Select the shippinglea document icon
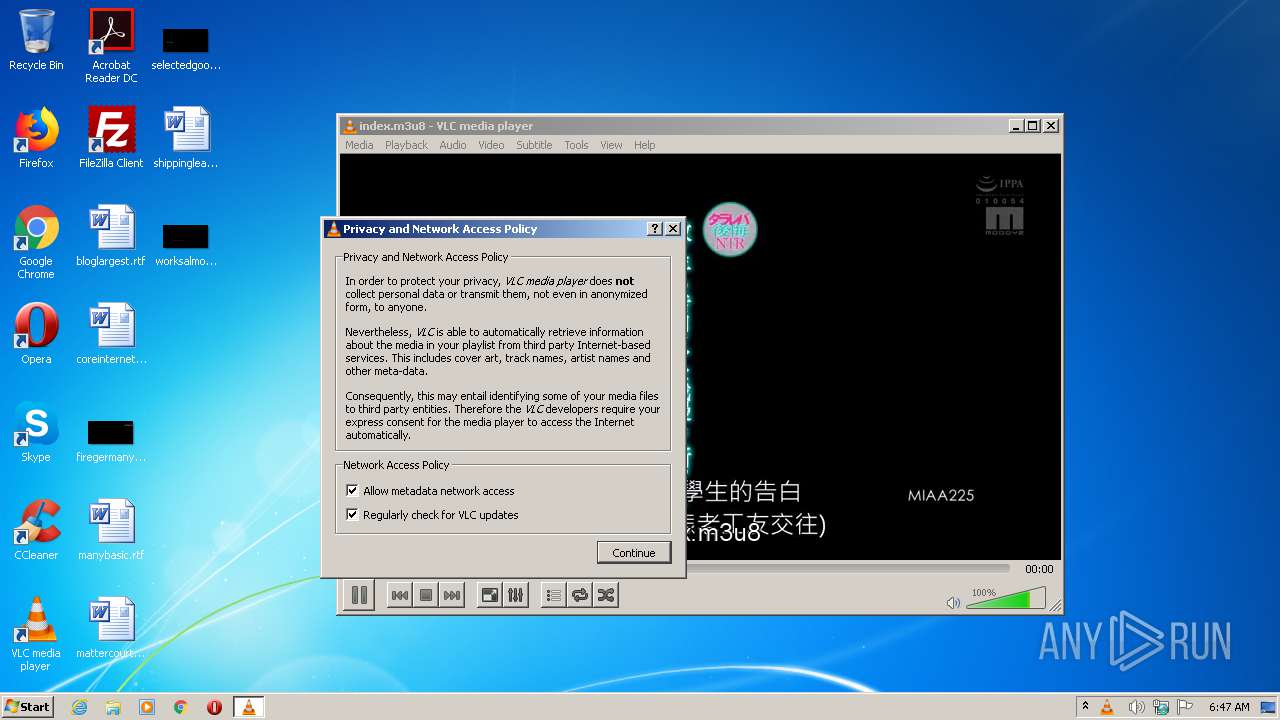This screenshot has width=1280, height=720. coord(186,138)
